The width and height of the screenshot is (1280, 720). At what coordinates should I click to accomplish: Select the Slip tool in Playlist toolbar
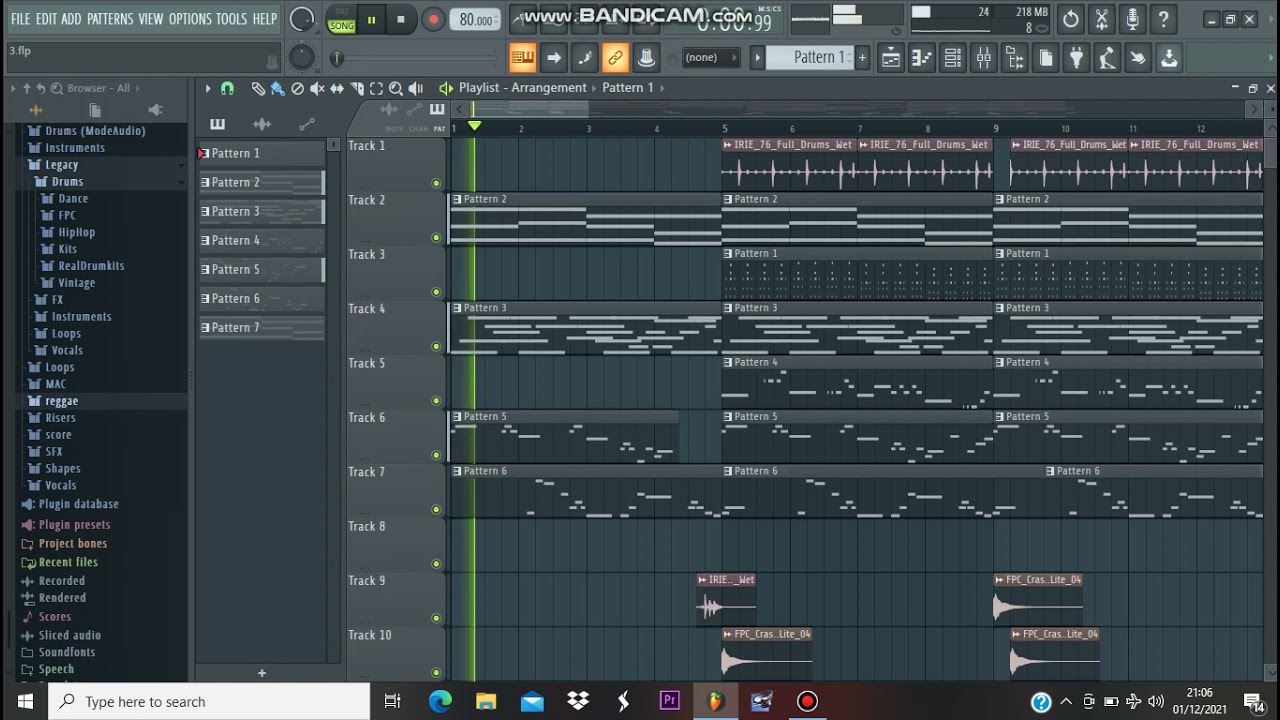coord(337,88)
